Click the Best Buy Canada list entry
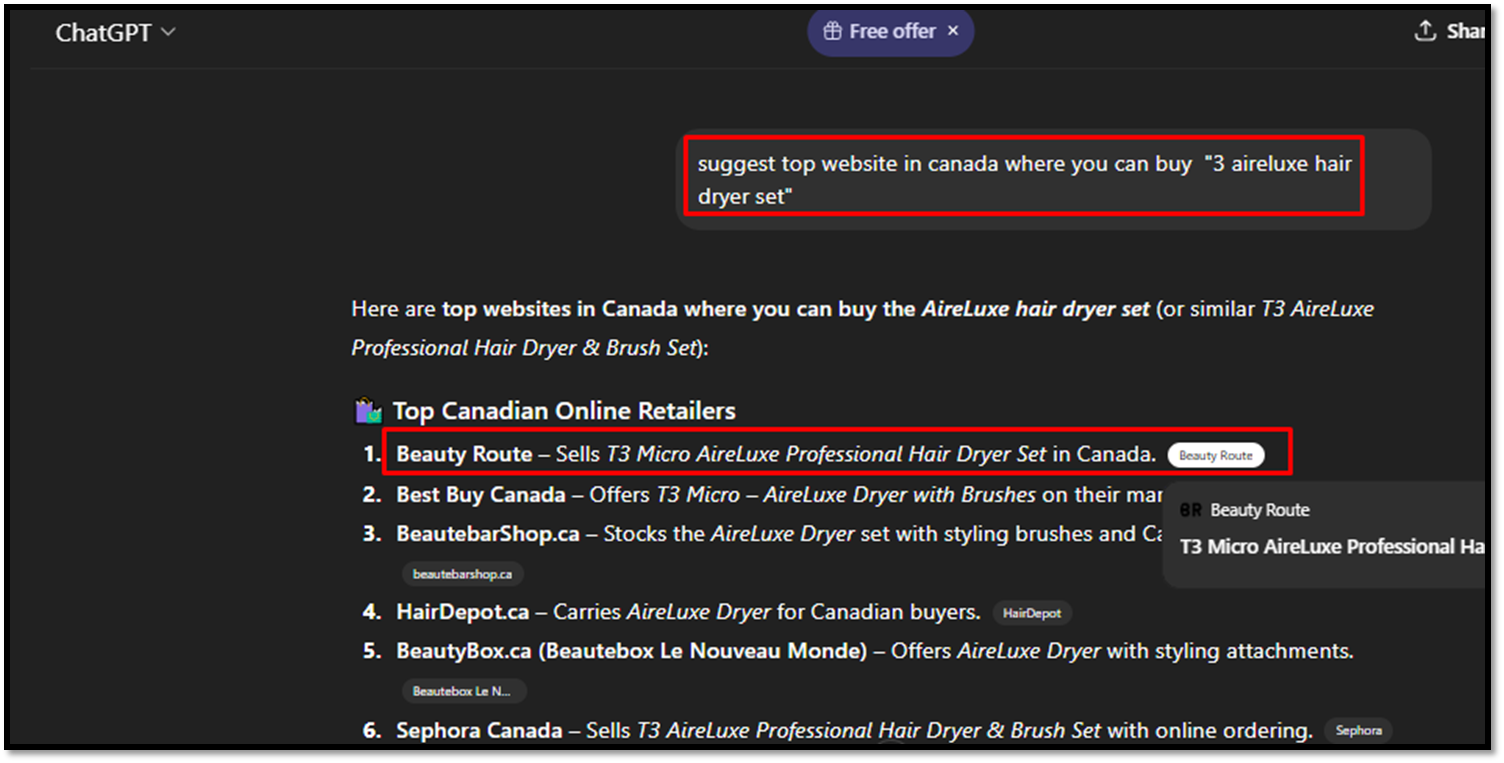This screenshot has height=763, width=1504. (x=480, y=494)
